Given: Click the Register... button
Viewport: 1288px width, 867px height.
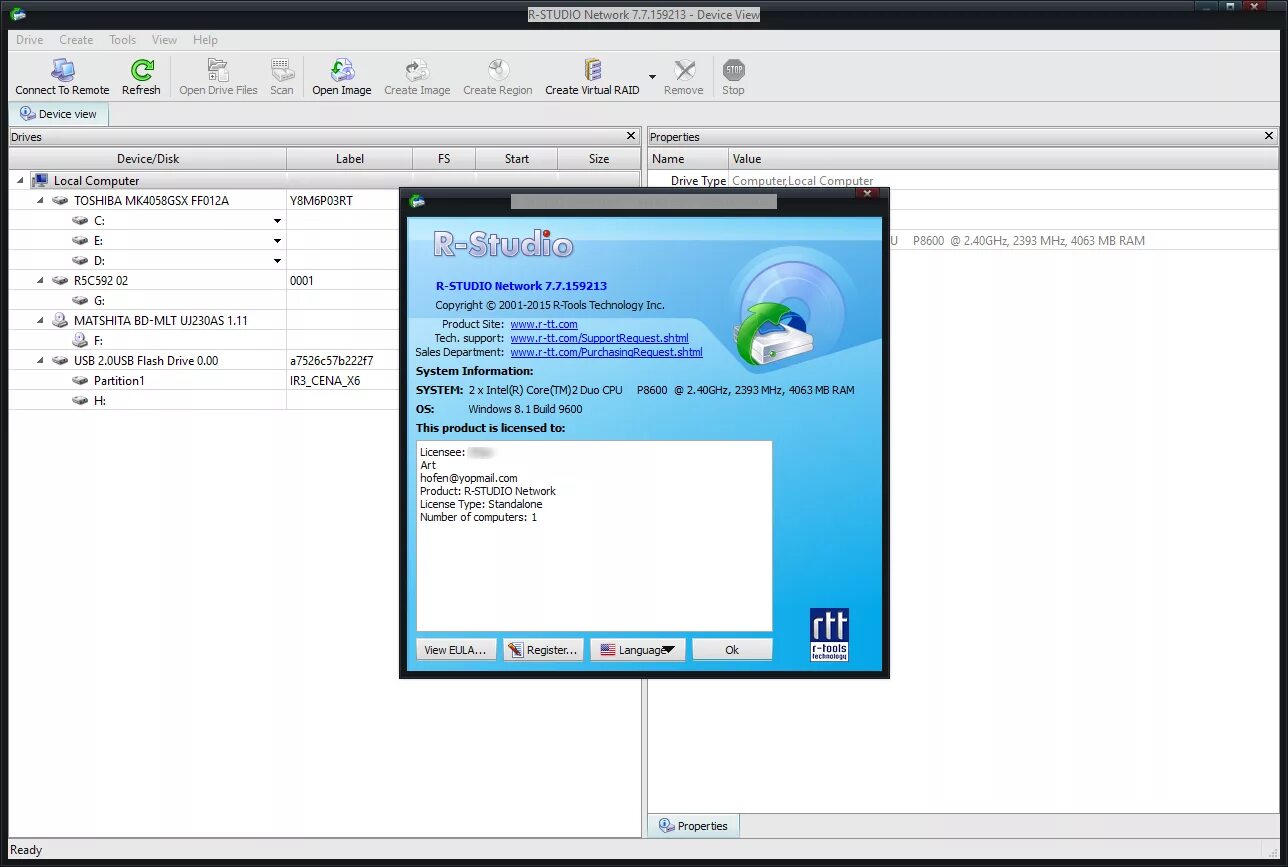Looking at the screenshot, I should pos(543,650).
